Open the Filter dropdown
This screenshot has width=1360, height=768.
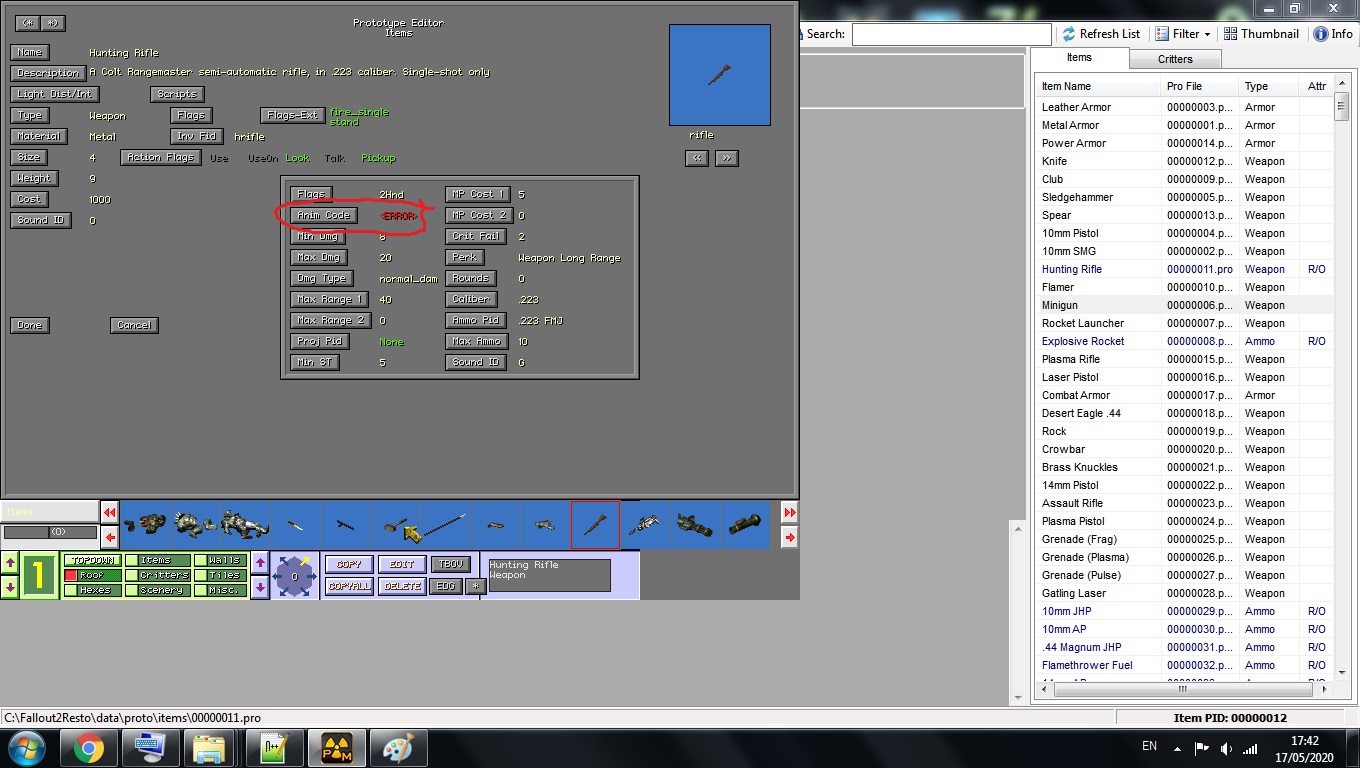1183,33
